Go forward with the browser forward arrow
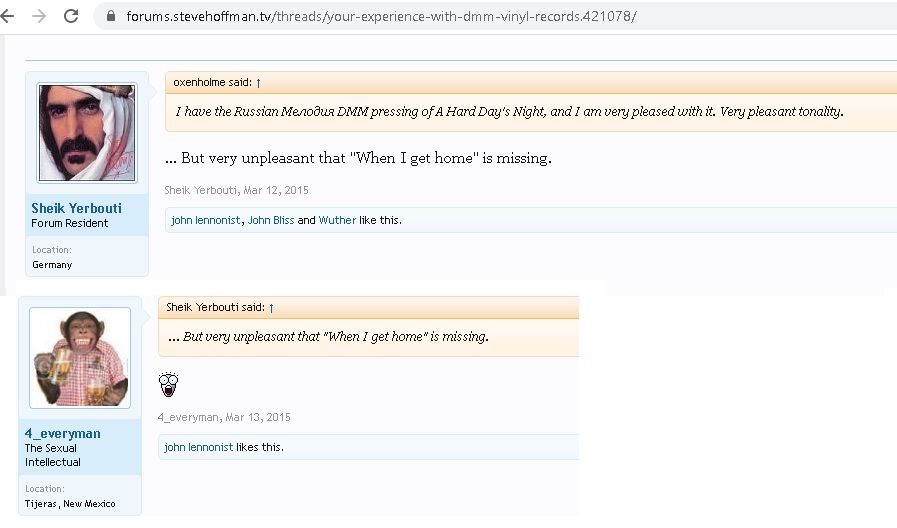Viewport: 897px width, 528px height. coord(39,16)
